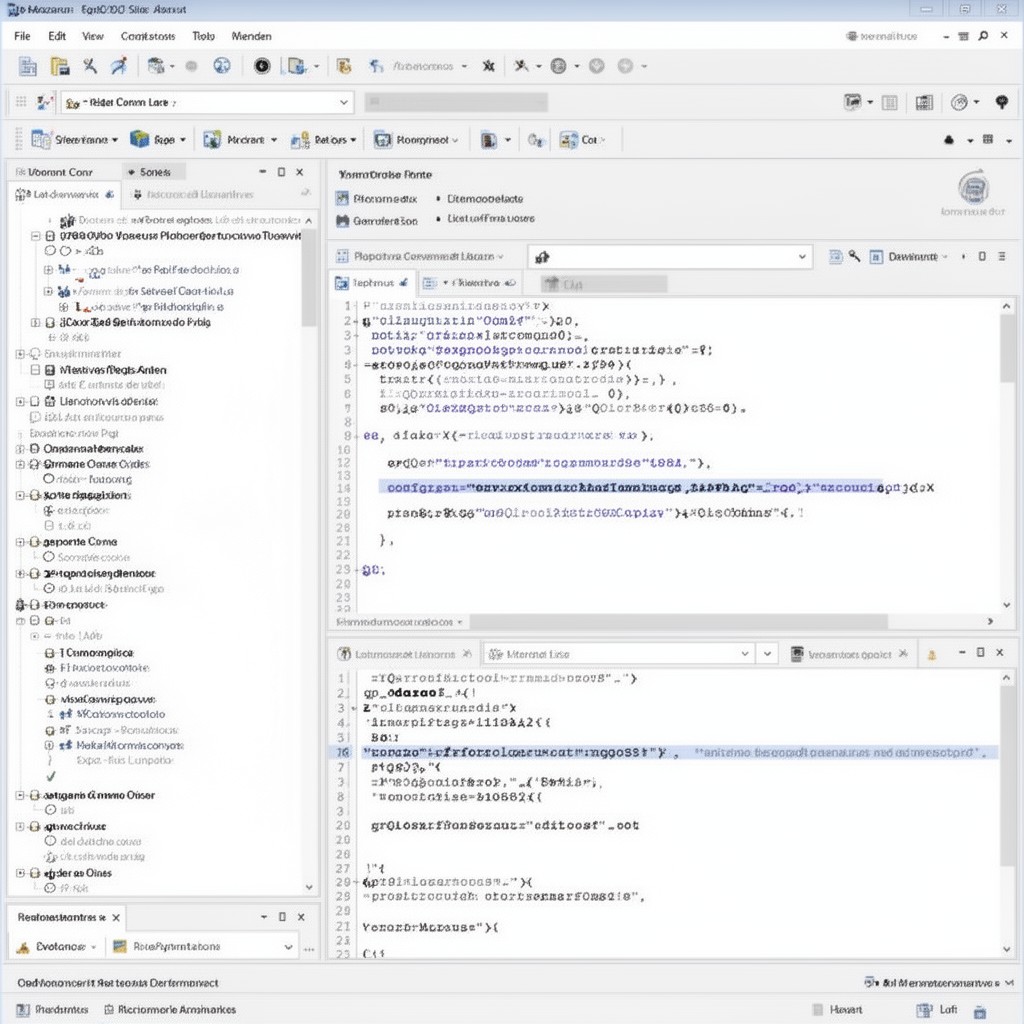
Task: Expand the aatgarib Gmmno Oiser tree node
Action: pyautogui.click(x=20, y=795)
